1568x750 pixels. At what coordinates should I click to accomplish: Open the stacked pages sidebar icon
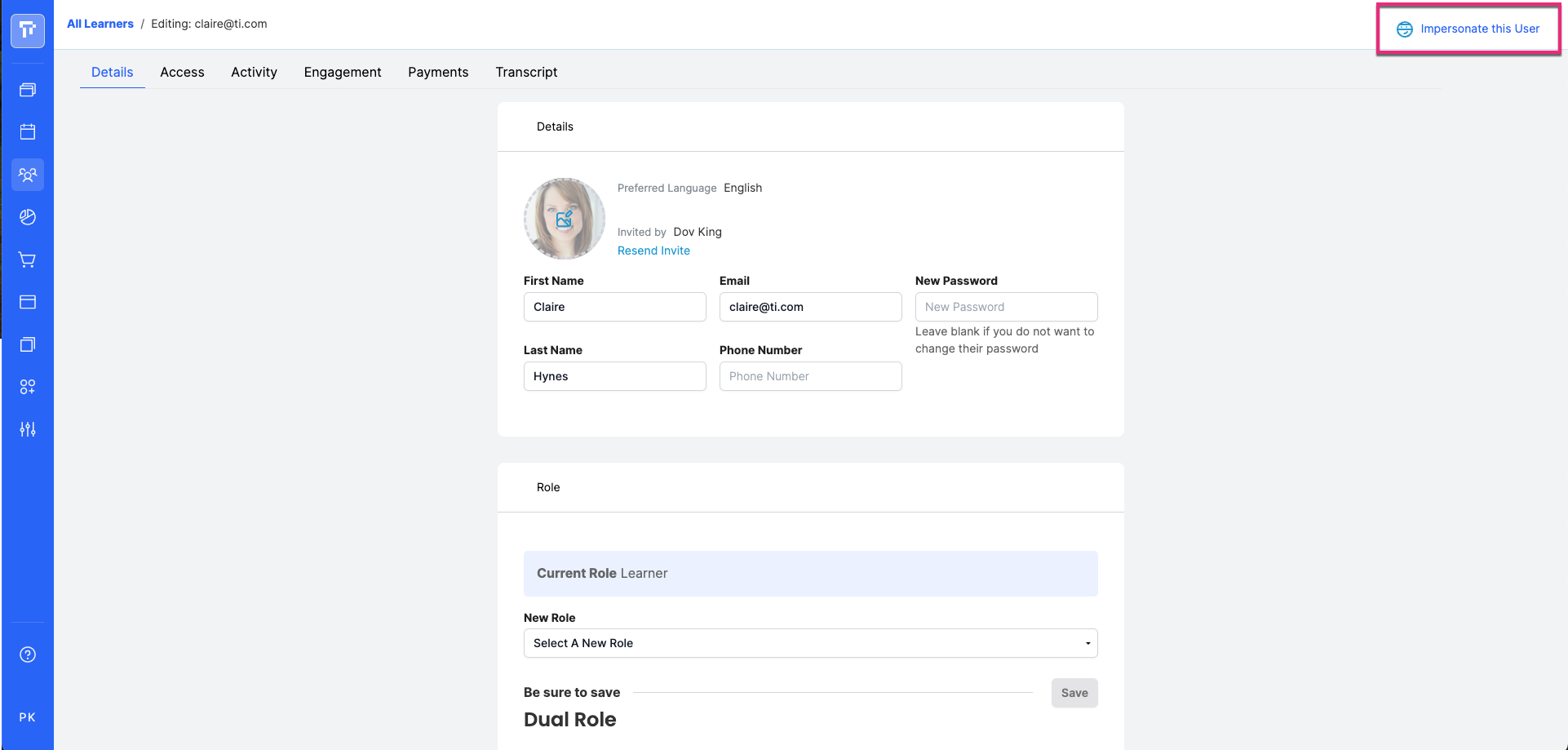coord(28,344)
